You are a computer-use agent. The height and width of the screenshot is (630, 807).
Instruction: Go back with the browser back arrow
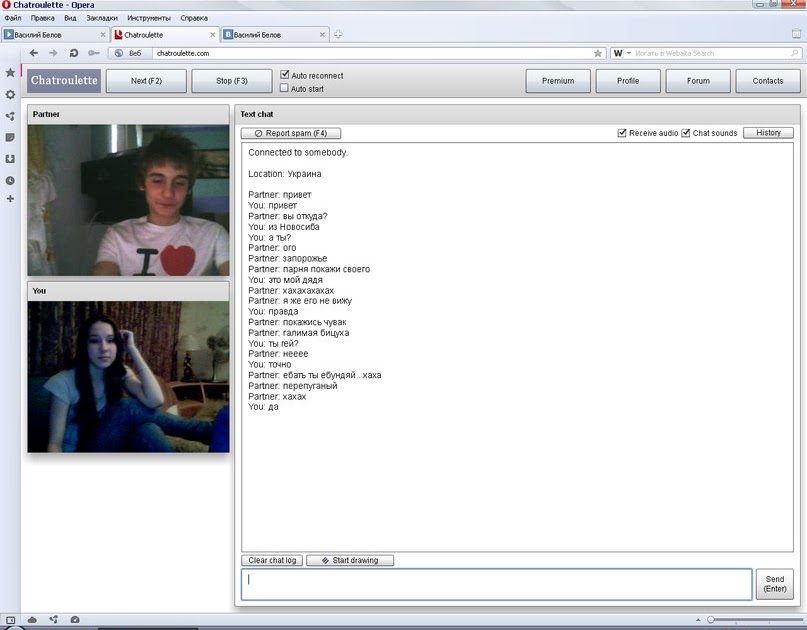(x=33, y=53)
